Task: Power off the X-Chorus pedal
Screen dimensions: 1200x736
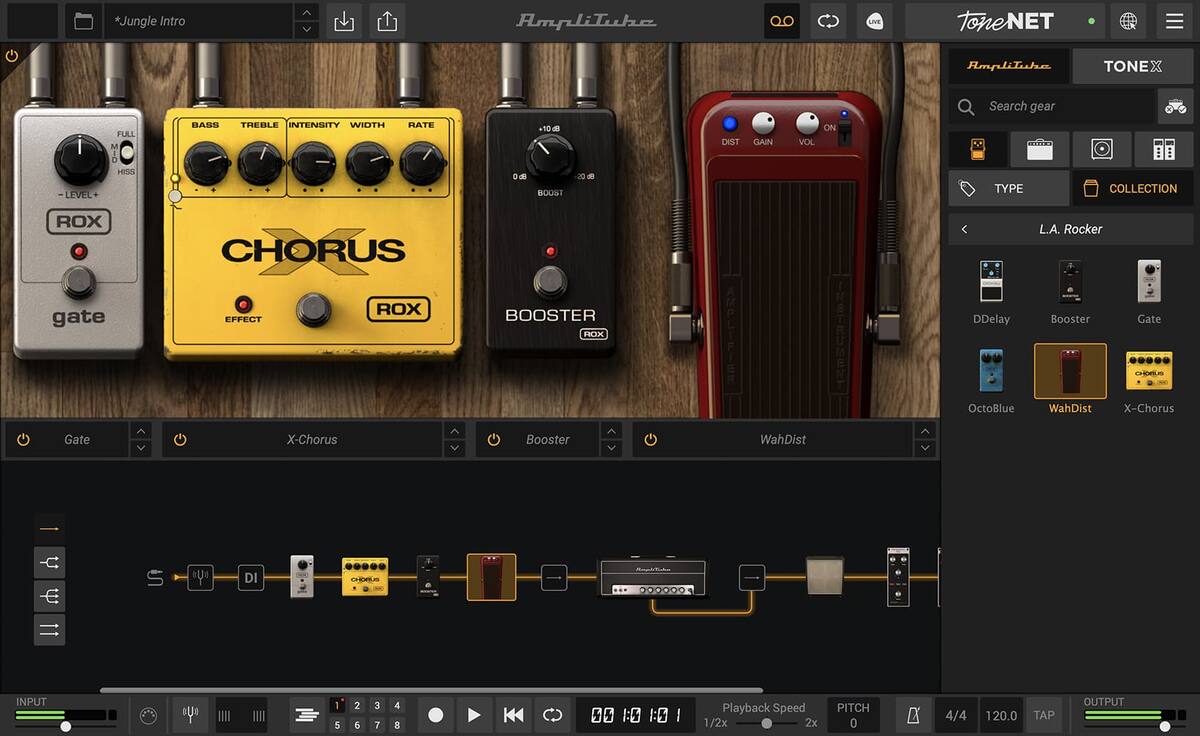Action: (179, 439)
